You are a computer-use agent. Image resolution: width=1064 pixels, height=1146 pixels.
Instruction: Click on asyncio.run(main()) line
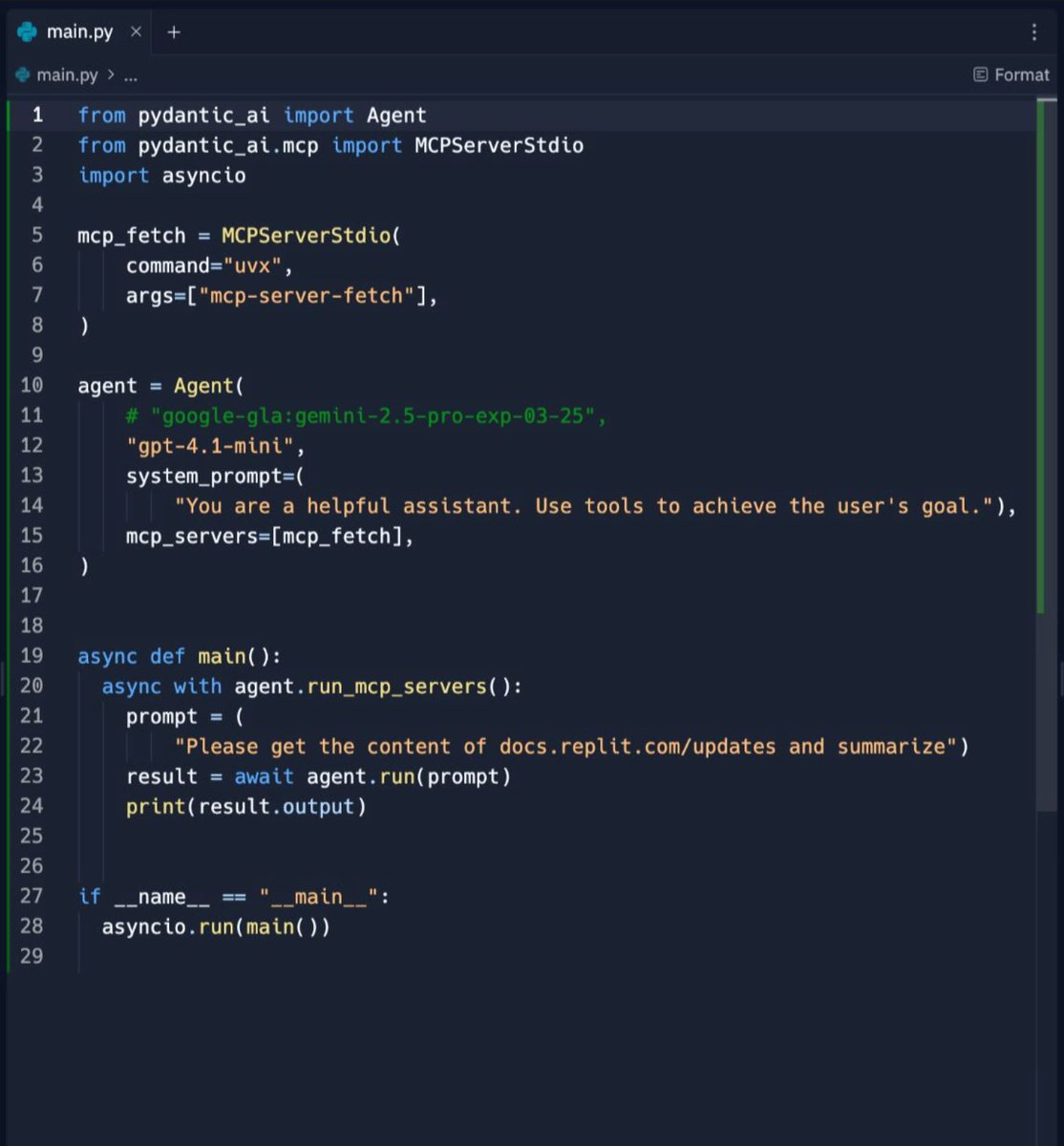click(216, 926)
